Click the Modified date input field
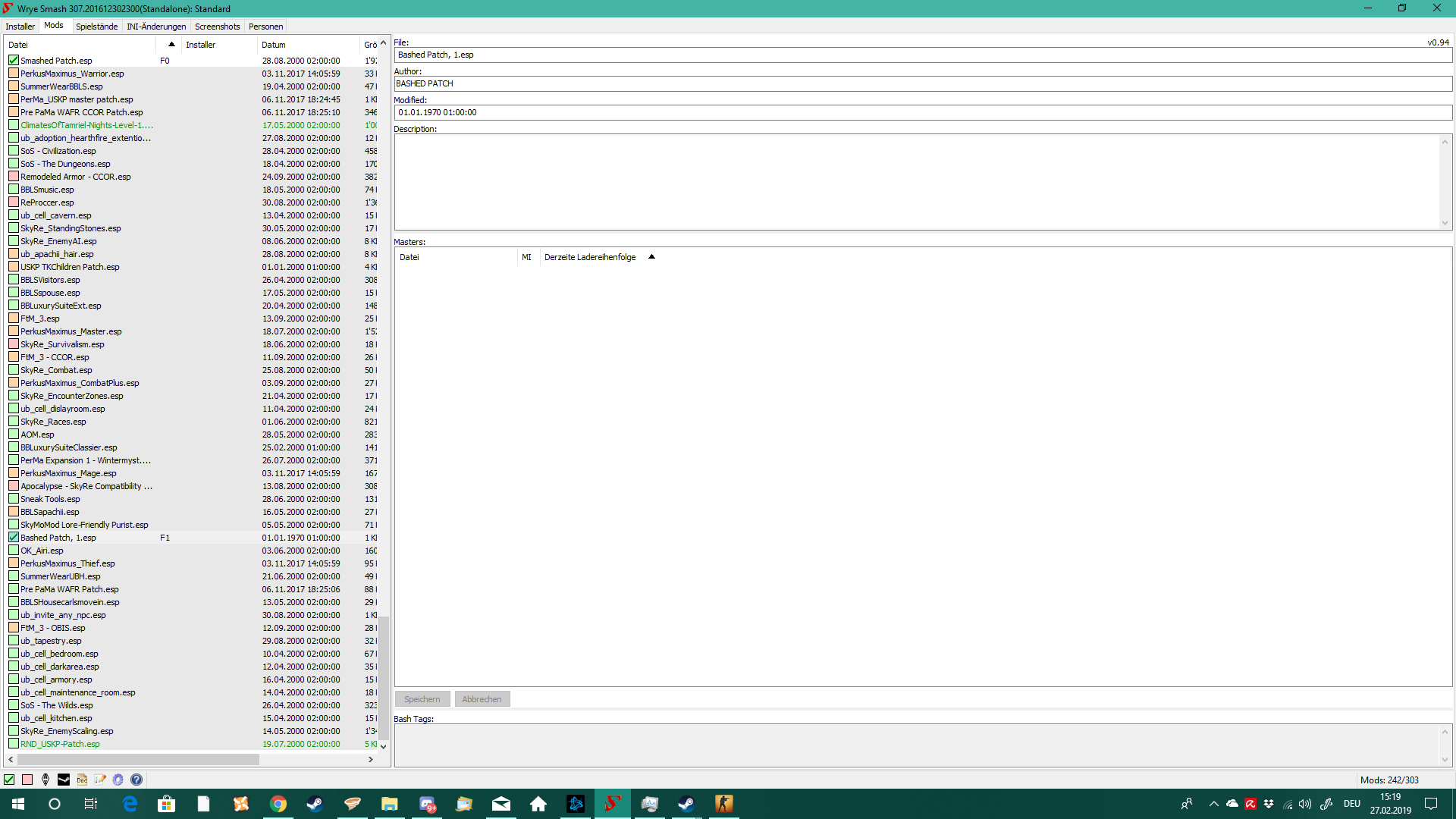This screenshot has height=819, width=1456. point(923,112)
